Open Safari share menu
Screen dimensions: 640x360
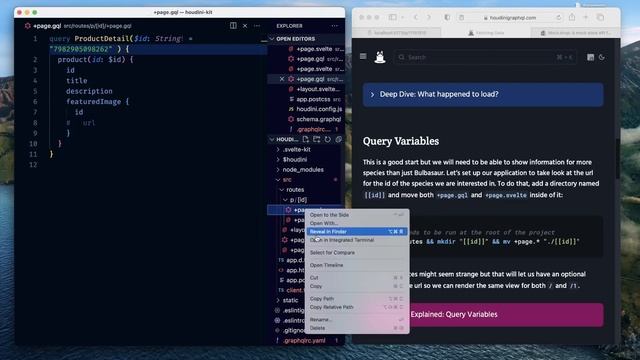(572, 17)
